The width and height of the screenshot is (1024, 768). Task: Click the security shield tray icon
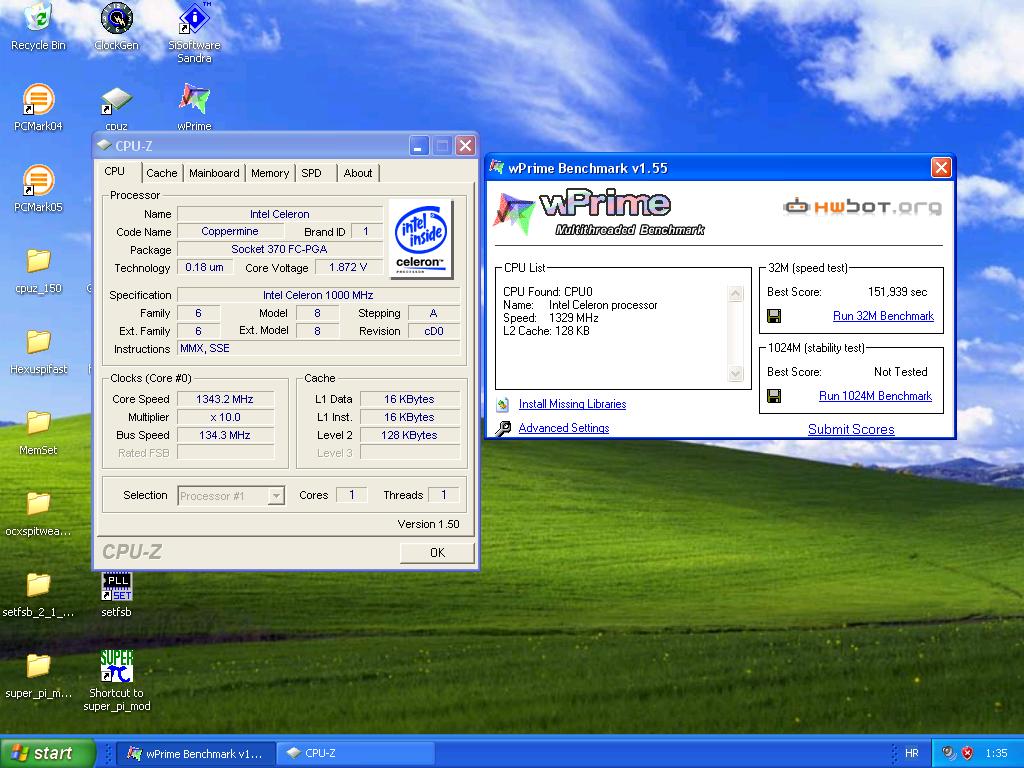click(967, 753)
